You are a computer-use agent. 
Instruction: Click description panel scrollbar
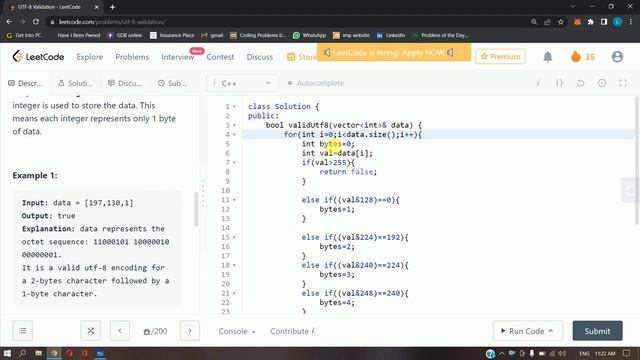[x=196, y=209]
